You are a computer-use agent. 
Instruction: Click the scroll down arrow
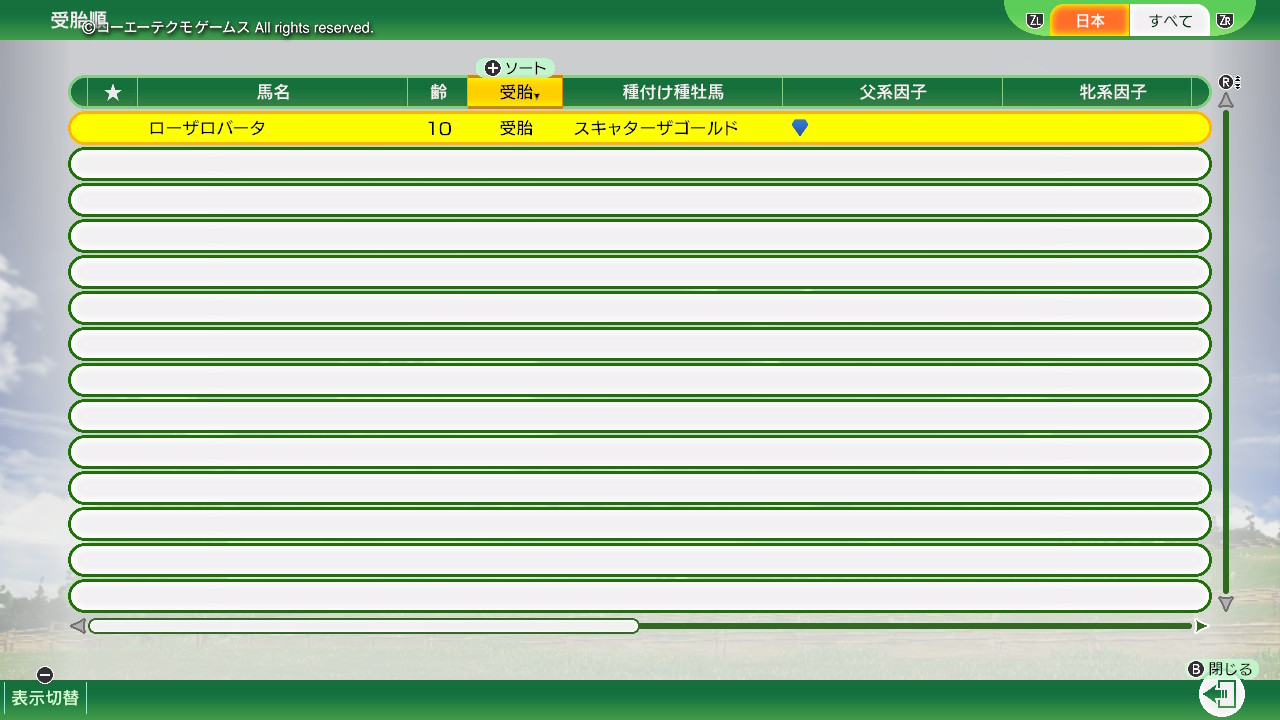pos(1226,604)
